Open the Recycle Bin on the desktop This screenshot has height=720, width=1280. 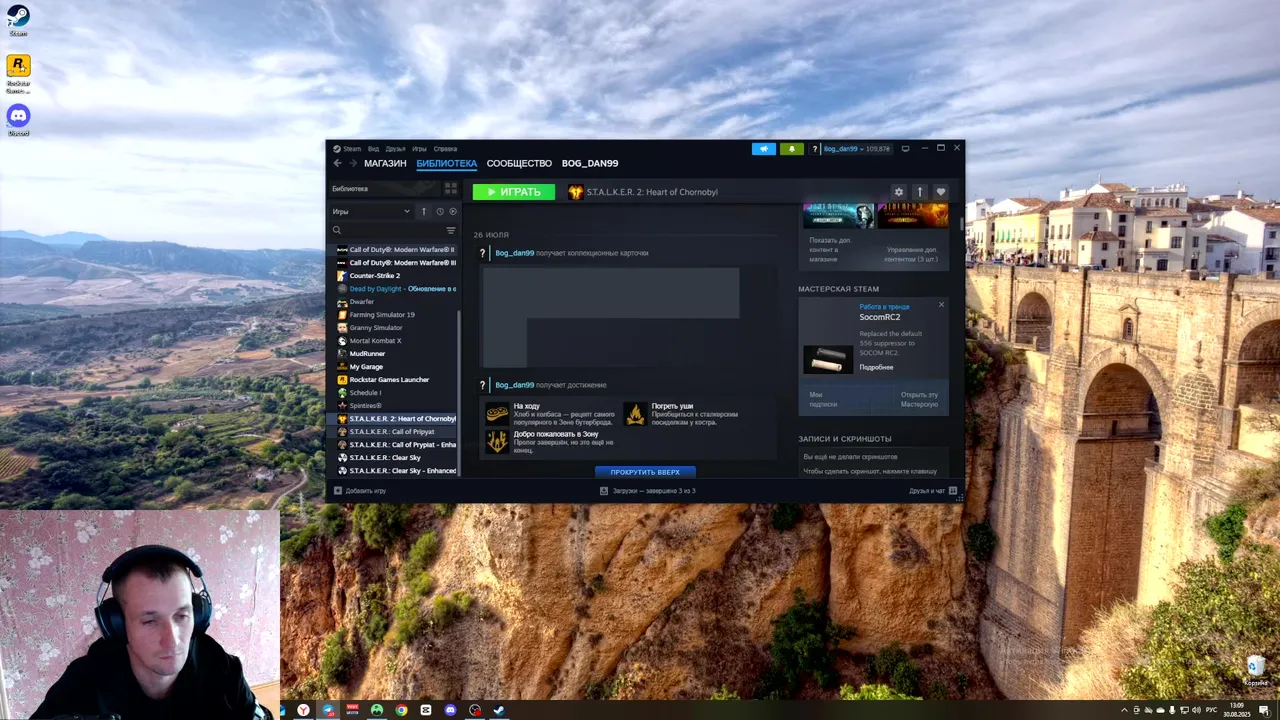(x=1255, y=669)
